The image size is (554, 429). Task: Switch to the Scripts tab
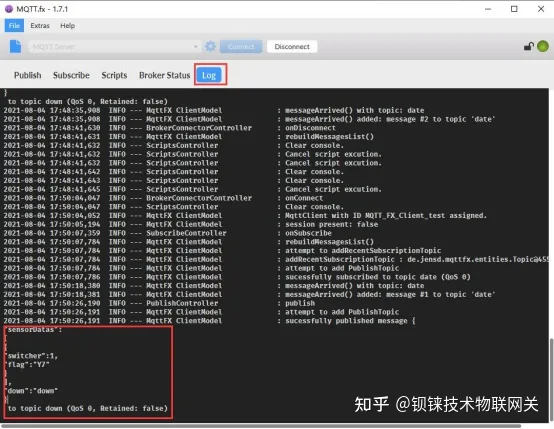click(114, 75)
